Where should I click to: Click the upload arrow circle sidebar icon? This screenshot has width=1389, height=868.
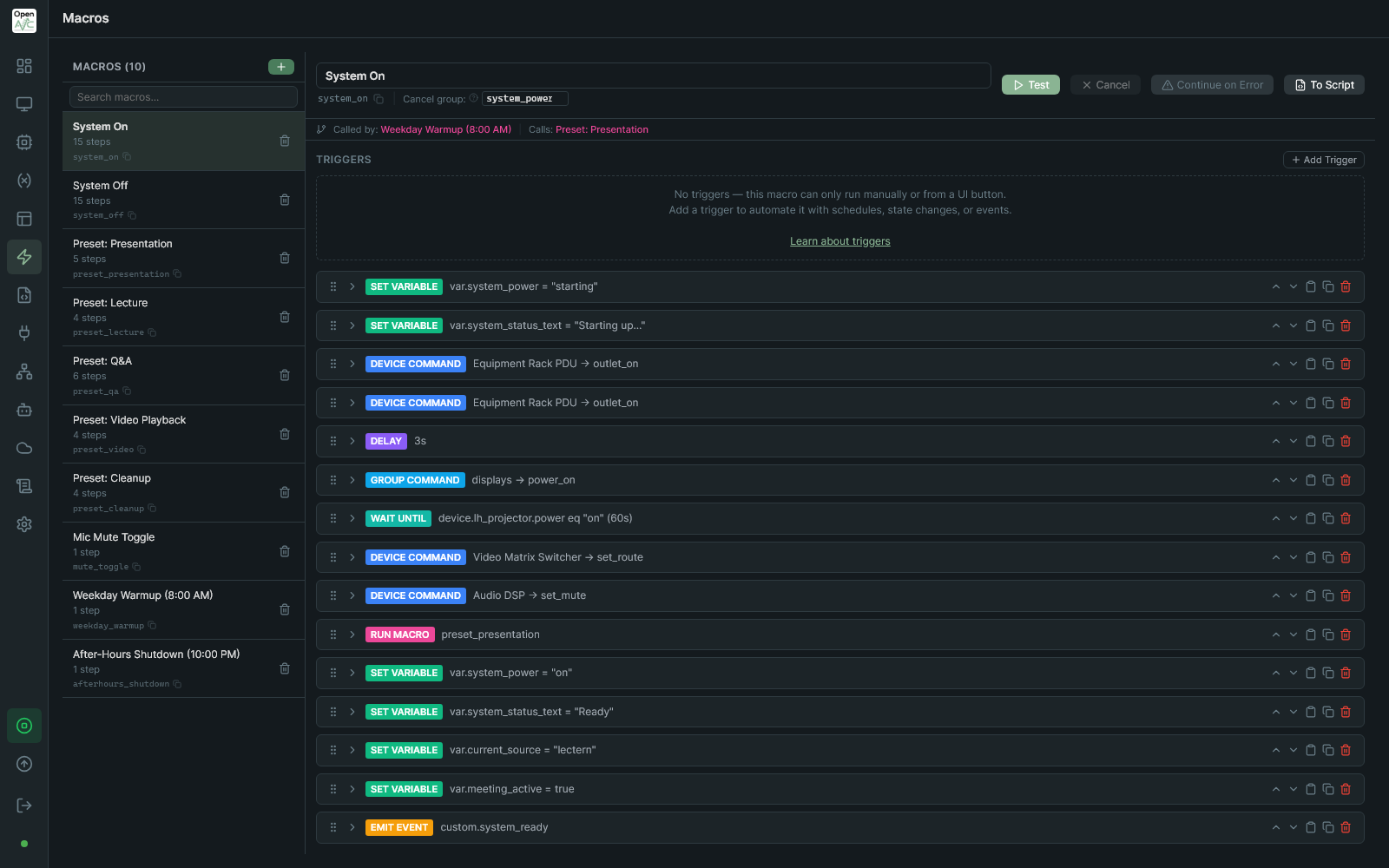[24, 764]
